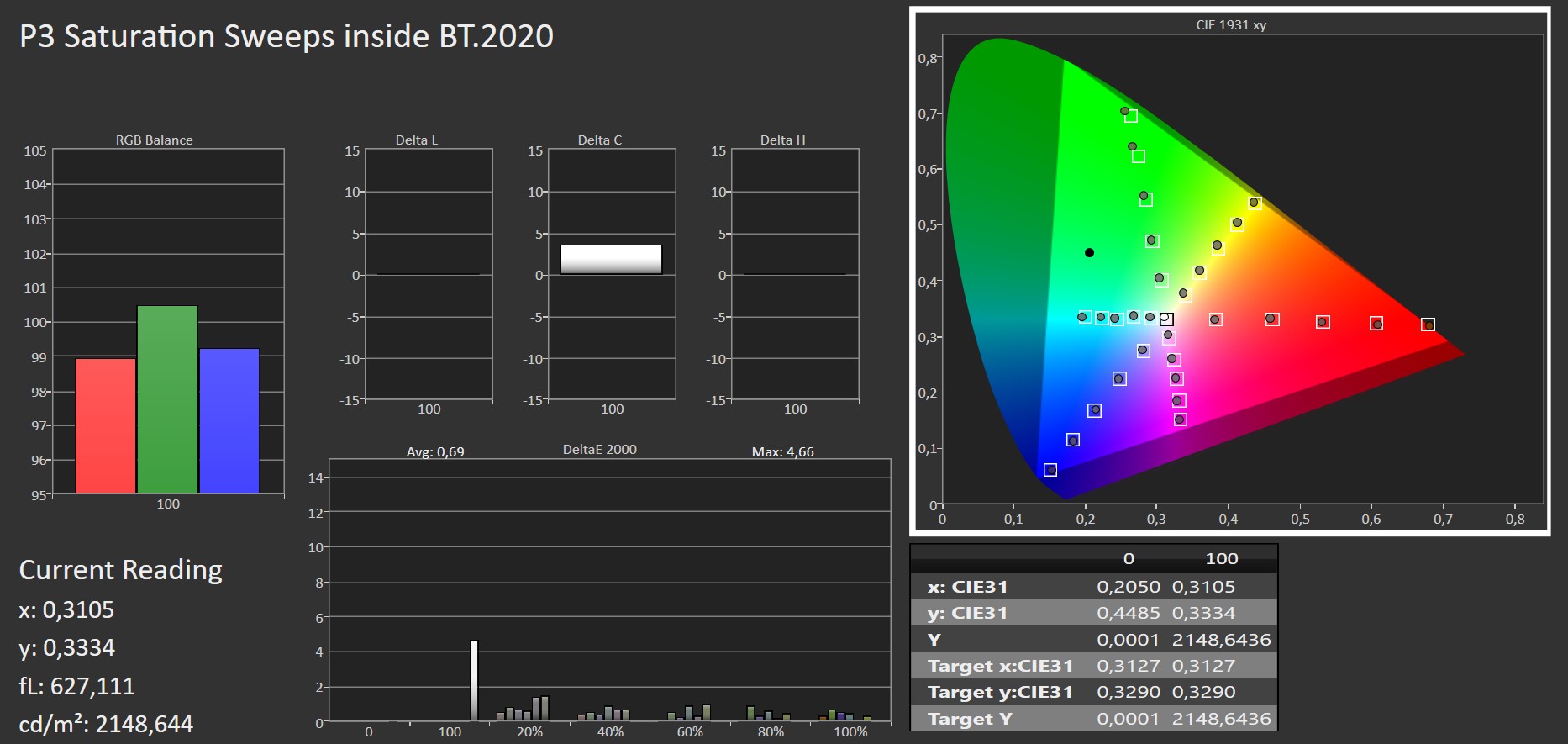Click the blue bar in RGB Balance

tap(229, 420)
